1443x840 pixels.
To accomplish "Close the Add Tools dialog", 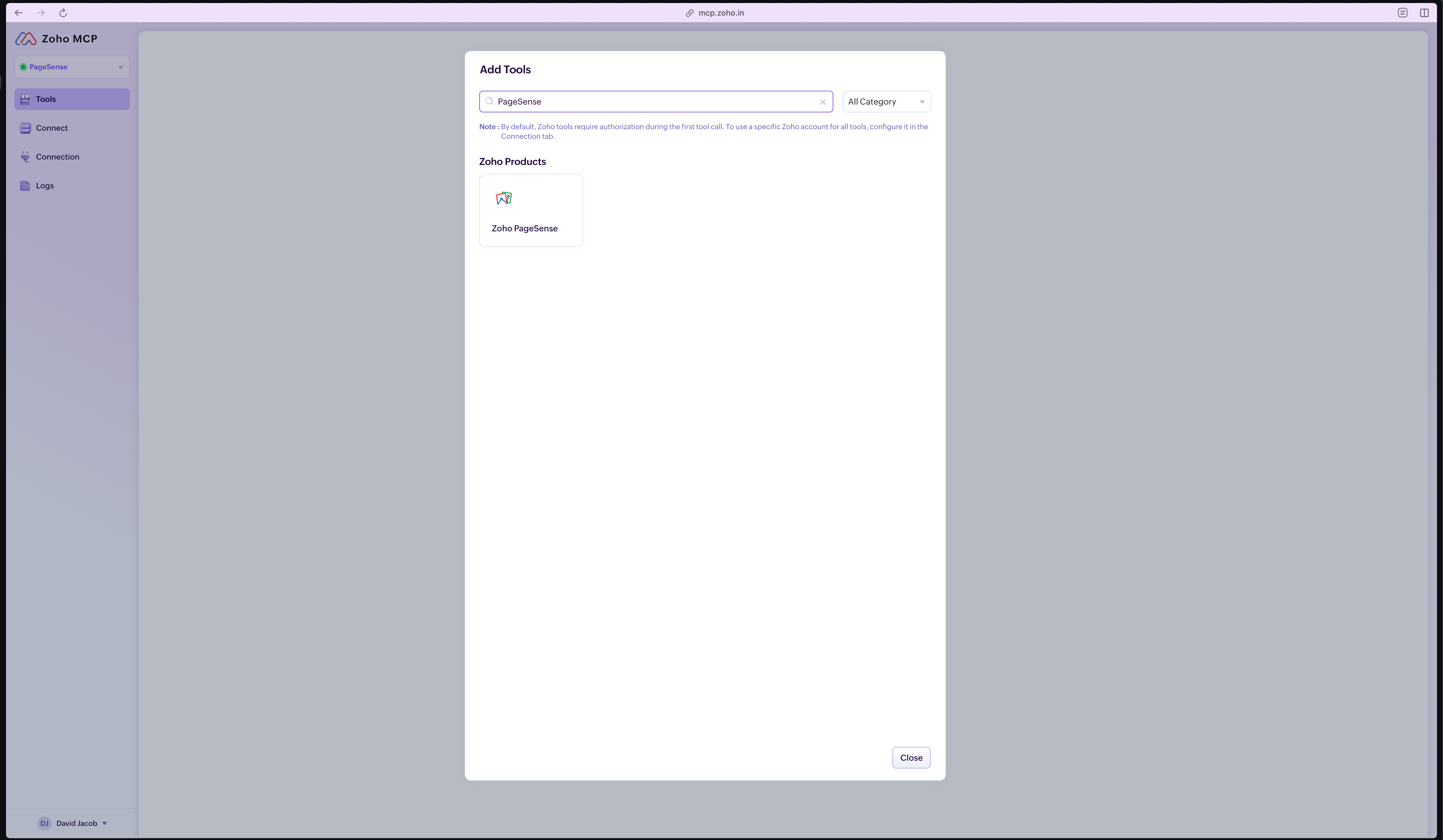I will (911, 758).
